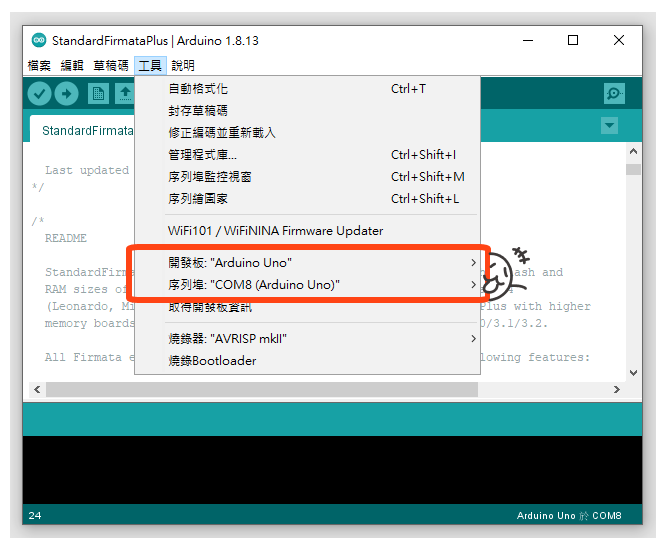The height and width of the screenshot is (551, 668).
Task: Click the vertical scrollbar up arrow
Action: coord(633,151)
